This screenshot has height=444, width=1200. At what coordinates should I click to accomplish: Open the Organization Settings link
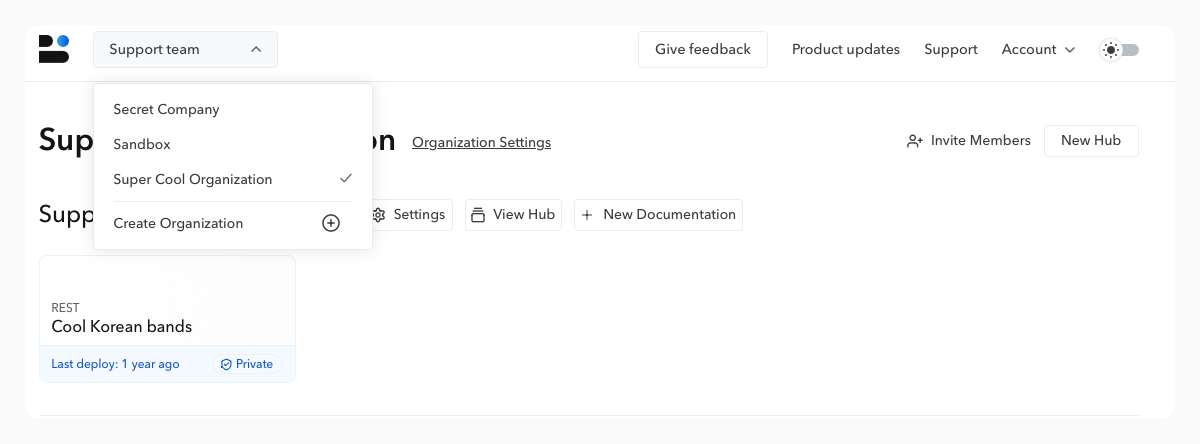click(x=481, y=142)
